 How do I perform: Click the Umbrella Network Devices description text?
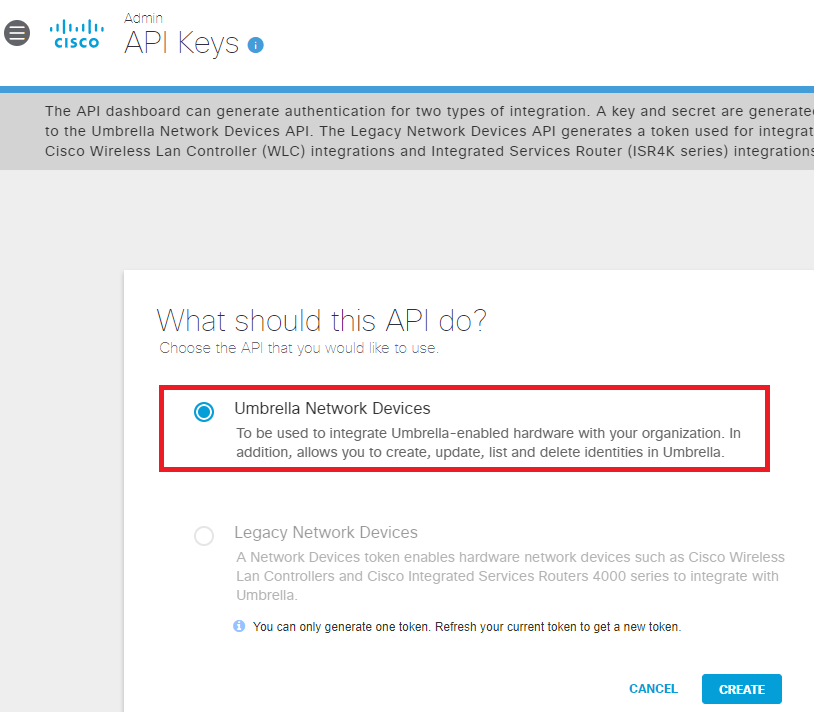(489, 443)
